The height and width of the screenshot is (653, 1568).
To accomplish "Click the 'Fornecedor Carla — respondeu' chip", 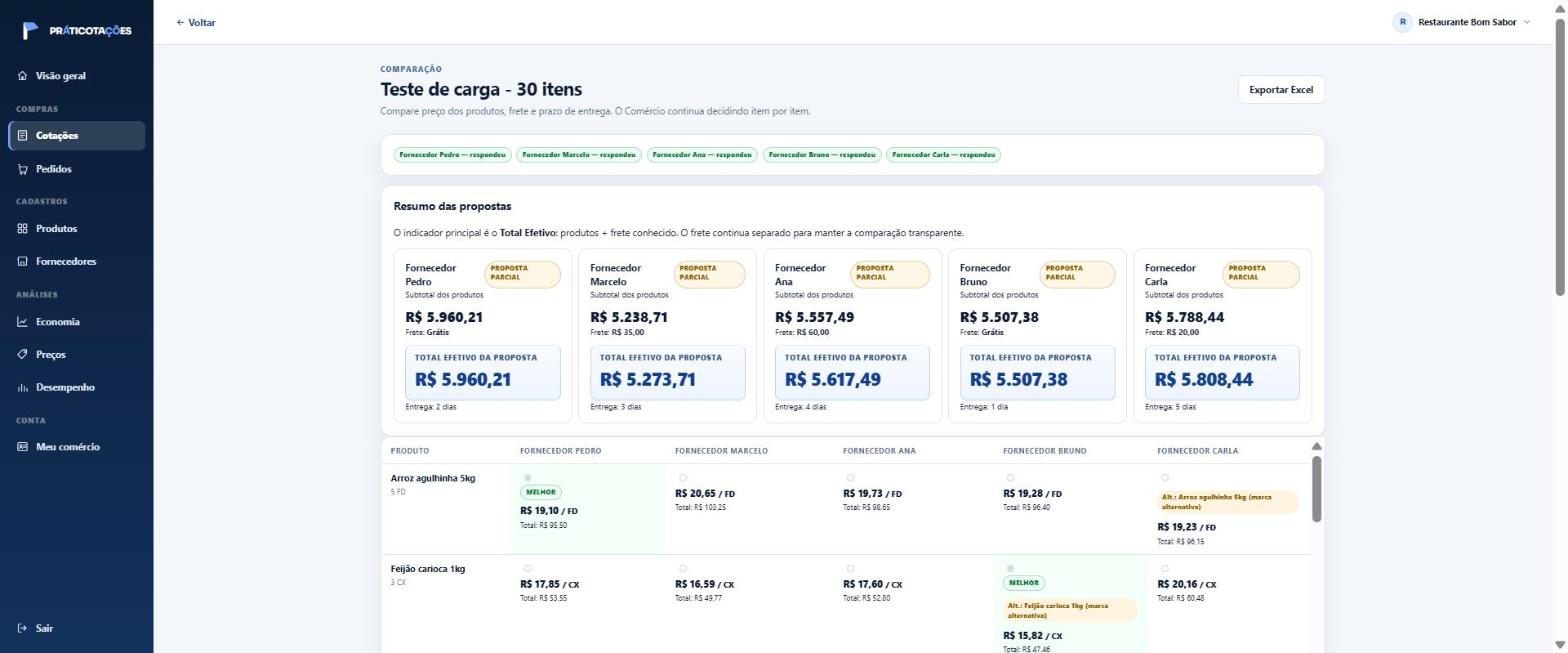I will (x=944, y=155).
